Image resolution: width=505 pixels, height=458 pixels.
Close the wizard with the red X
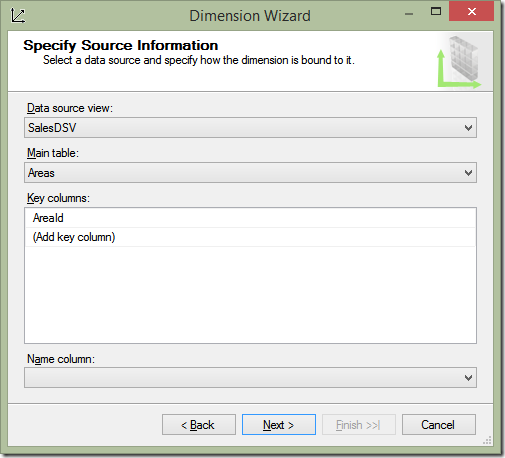coord(471,11)
